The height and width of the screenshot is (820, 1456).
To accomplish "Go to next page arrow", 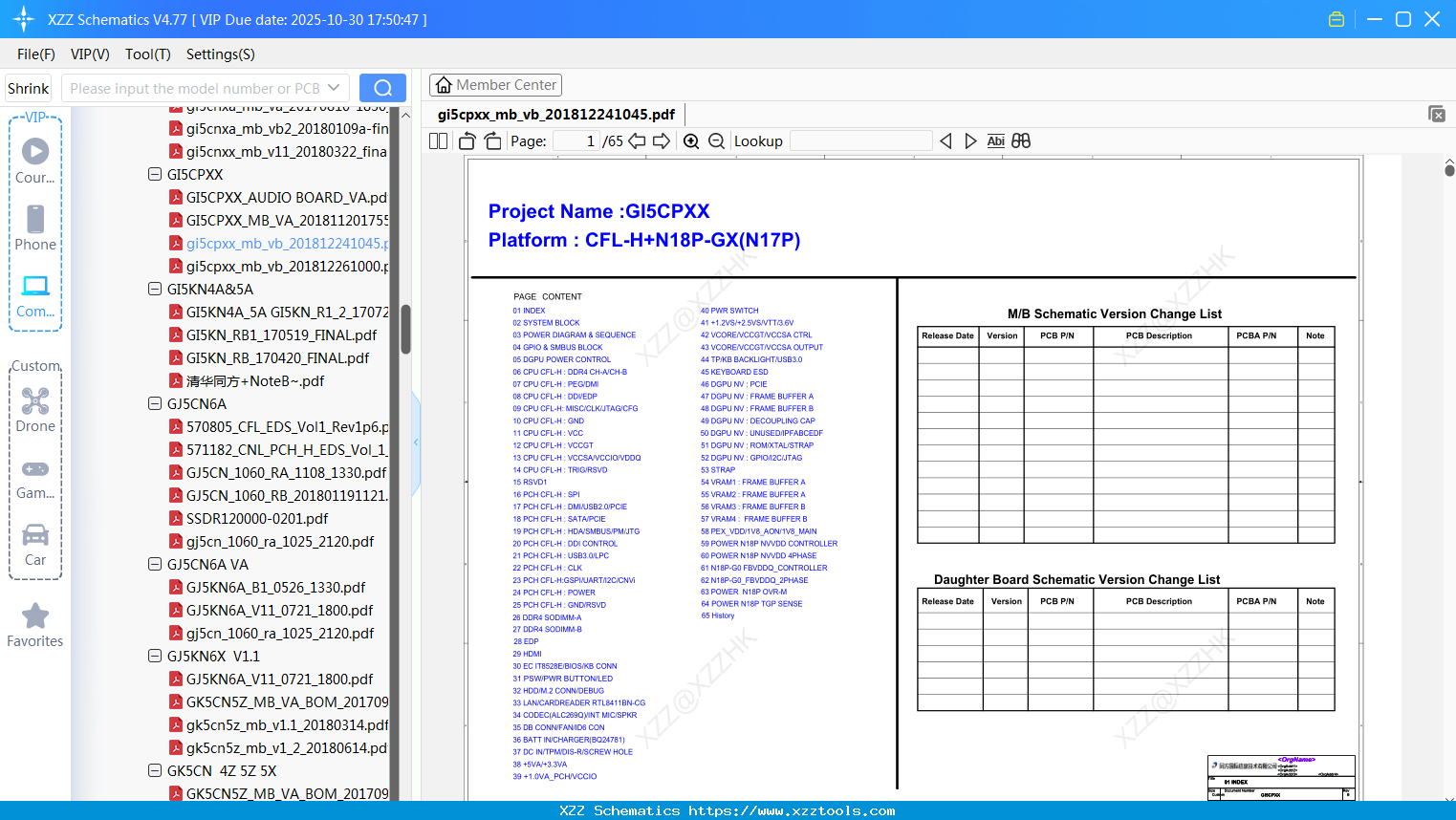I will (662, 141).
